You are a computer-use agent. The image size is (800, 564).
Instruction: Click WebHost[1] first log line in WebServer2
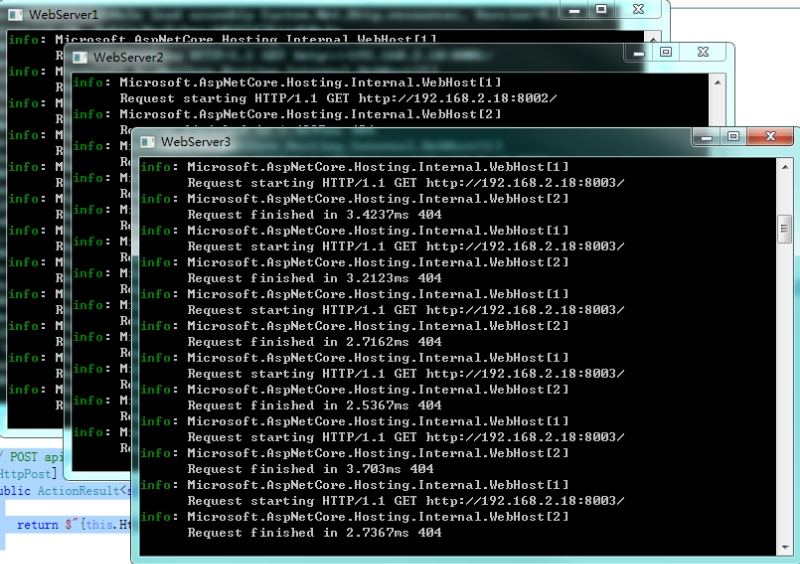[310, 83]
